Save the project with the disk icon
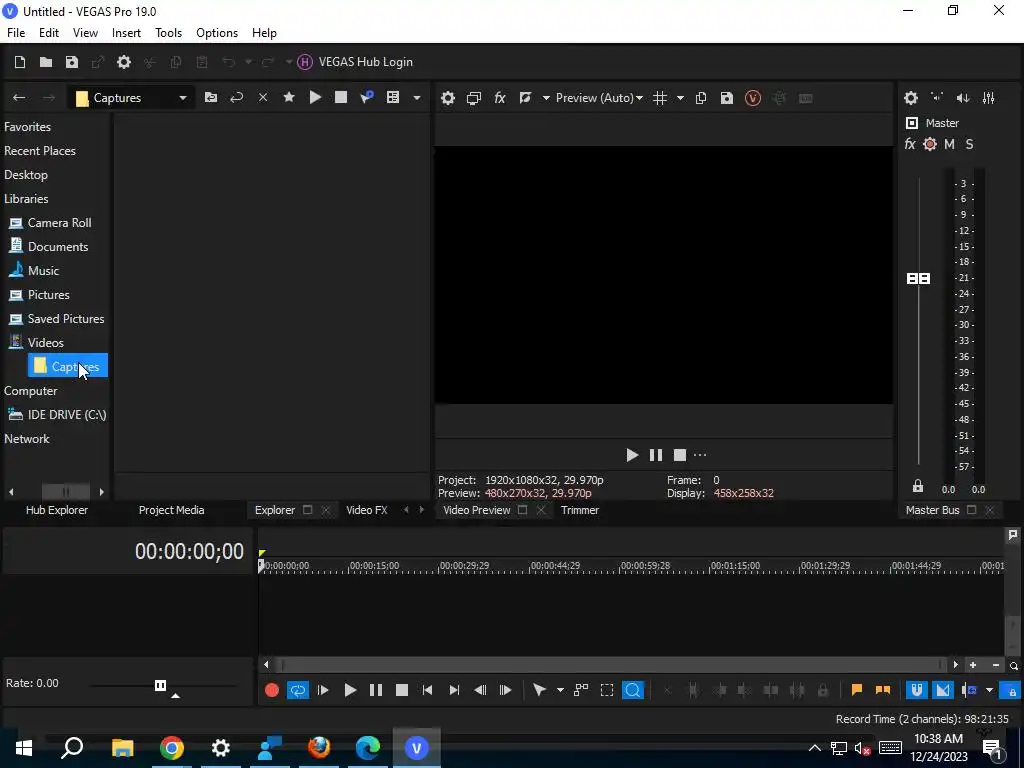The height and width of the screenshot is (768, 1024). 72,62
